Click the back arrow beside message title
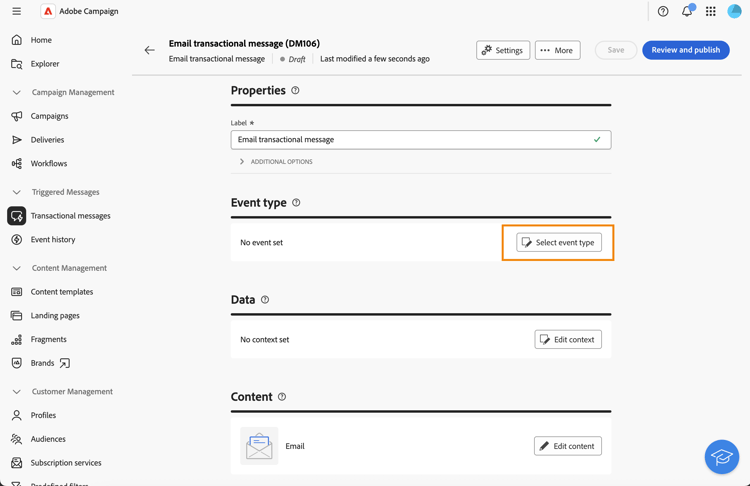This screenshot has width=750, height=486. pos(150,50)
